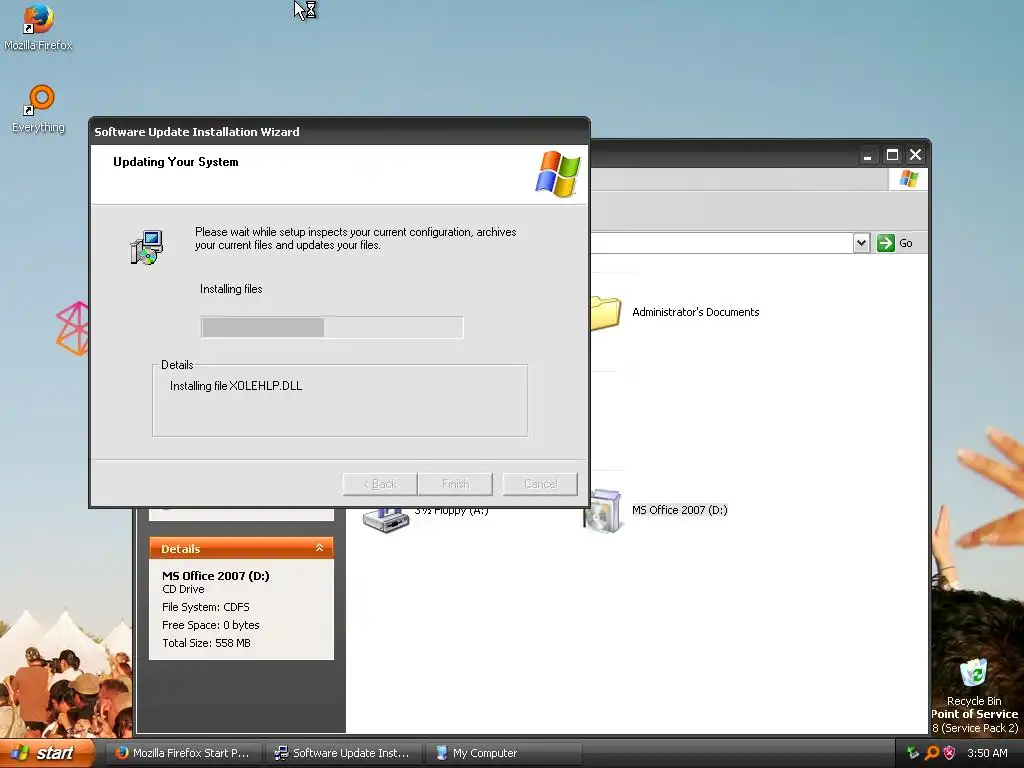Click the Windows logo in the wizard header
This screenshot has height=768, width=1024.
[x=557, y=174]
